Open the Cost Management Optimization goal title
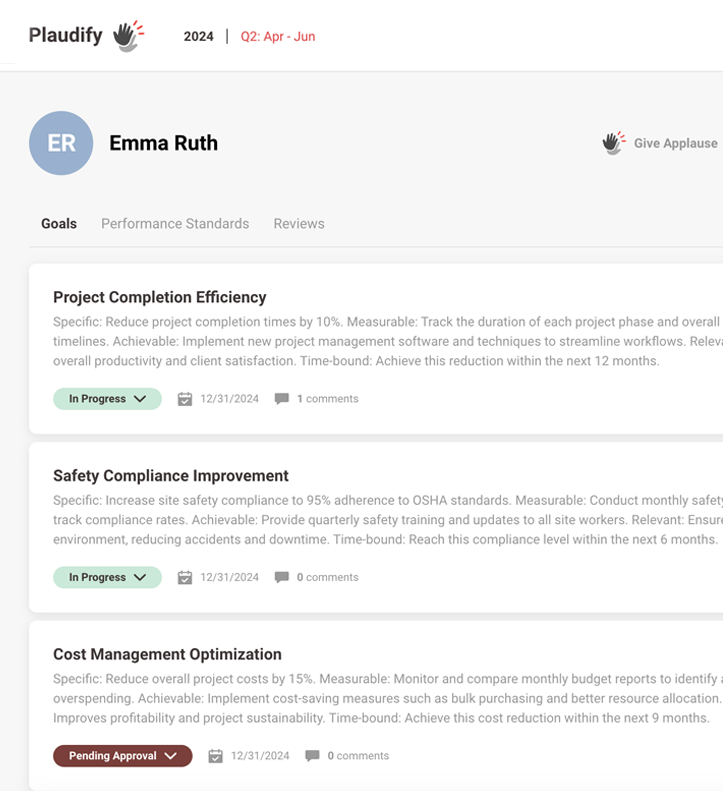 [168, 654]
